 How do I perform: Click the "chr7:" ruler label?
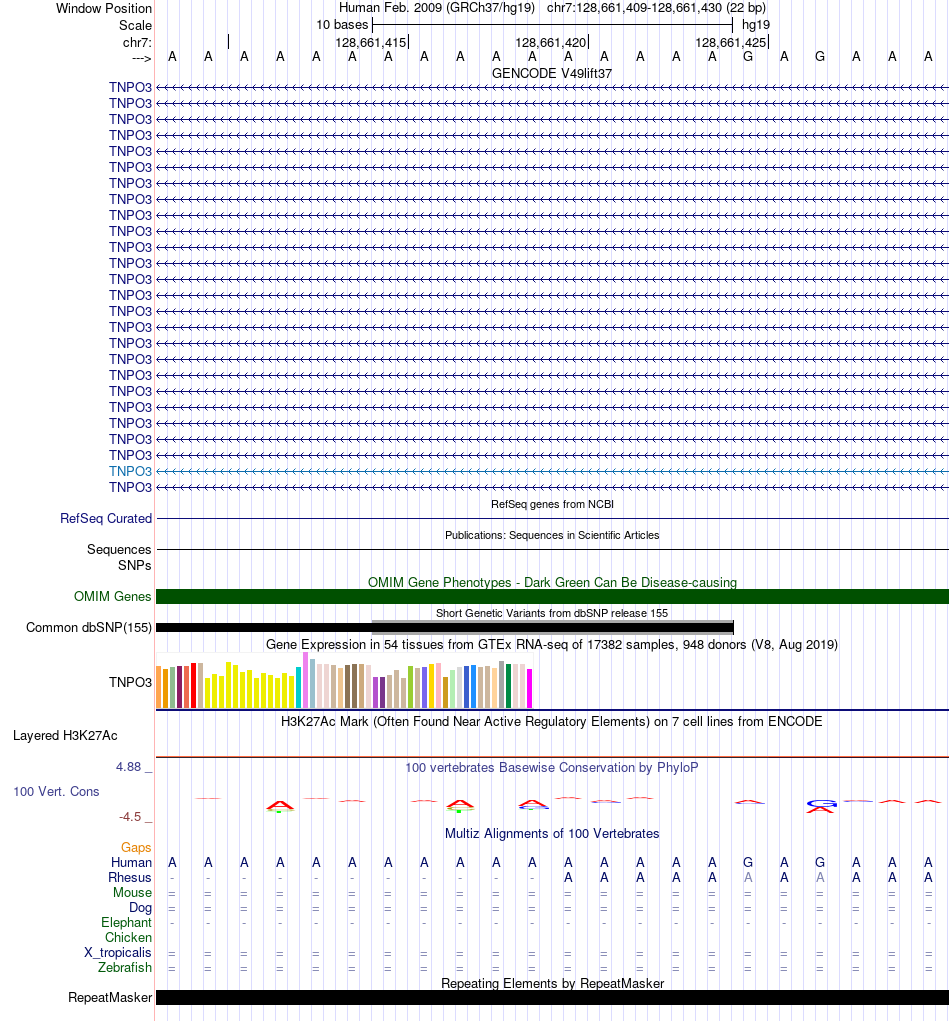[137, 42]
